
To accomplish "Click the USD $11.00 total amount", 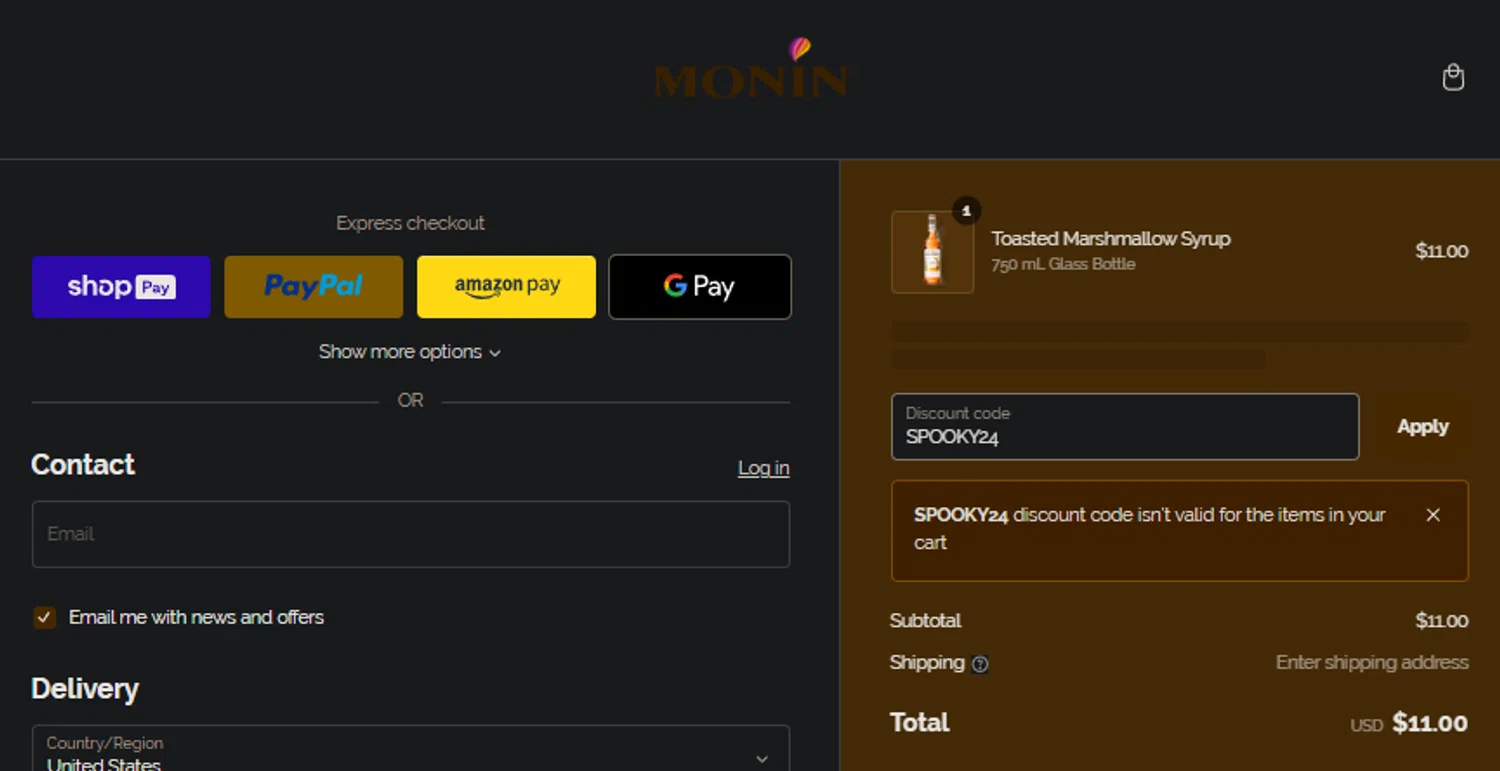I will tap(1409, 724).
